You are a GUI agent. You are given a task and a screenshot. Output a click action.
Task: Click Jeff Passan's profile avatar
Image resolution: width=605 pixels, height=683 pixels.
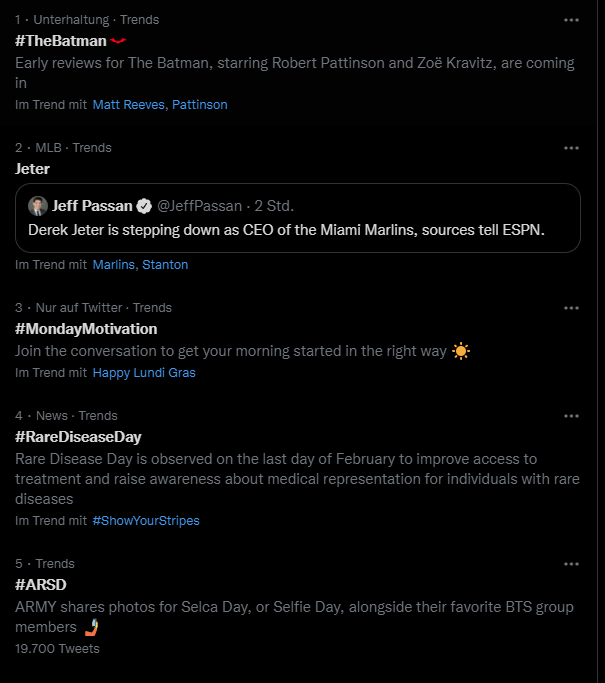[x=38, y=206]
